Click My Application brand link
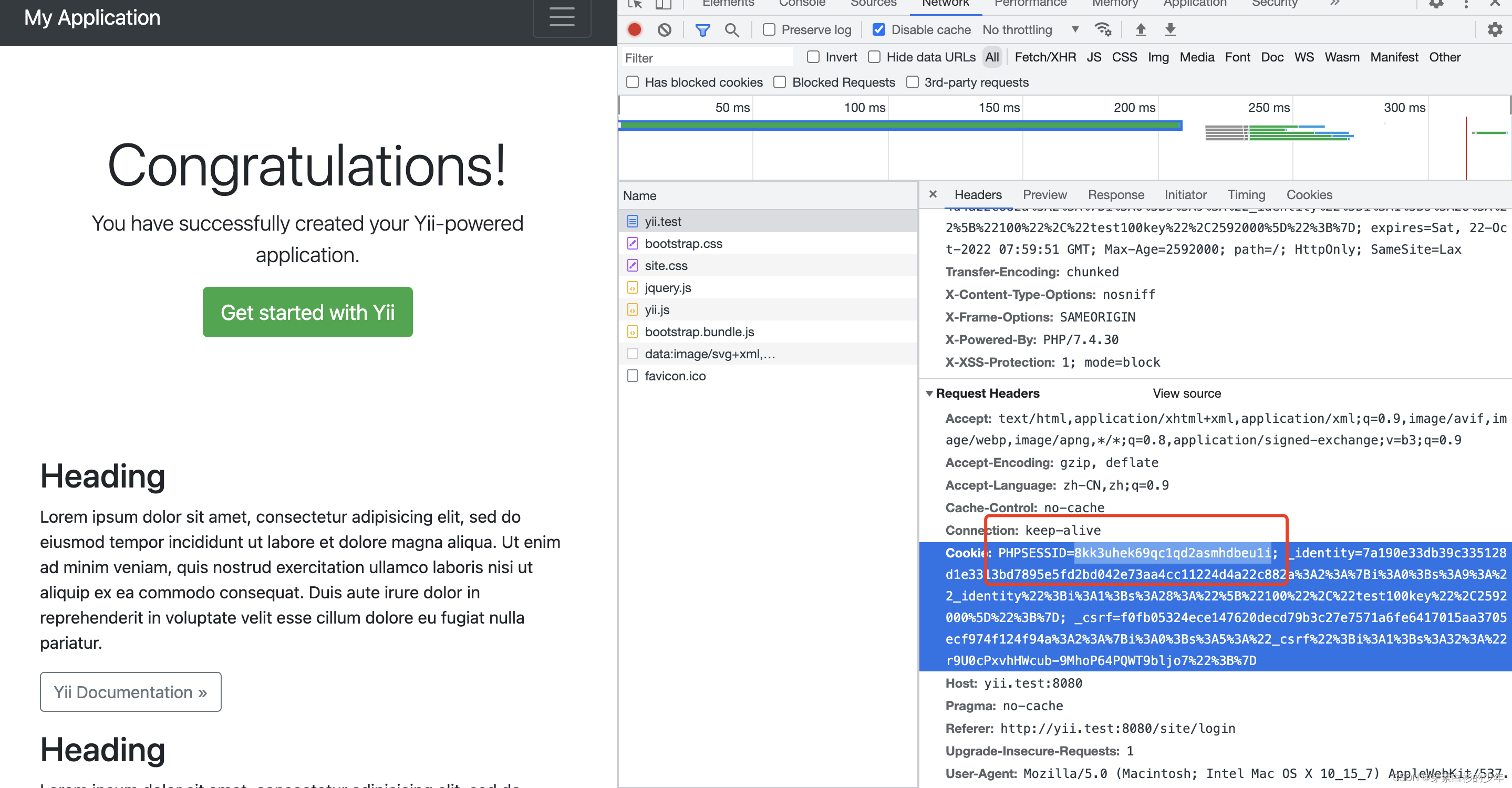Screen dimensions: 1512x788 coord(92,17)
